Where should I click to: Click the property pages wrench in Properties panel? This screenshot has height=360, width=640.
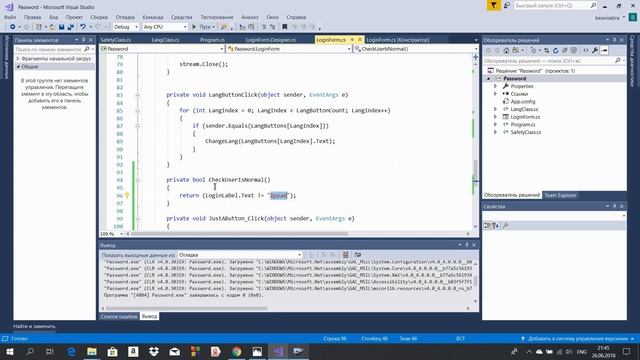(506, 225)
